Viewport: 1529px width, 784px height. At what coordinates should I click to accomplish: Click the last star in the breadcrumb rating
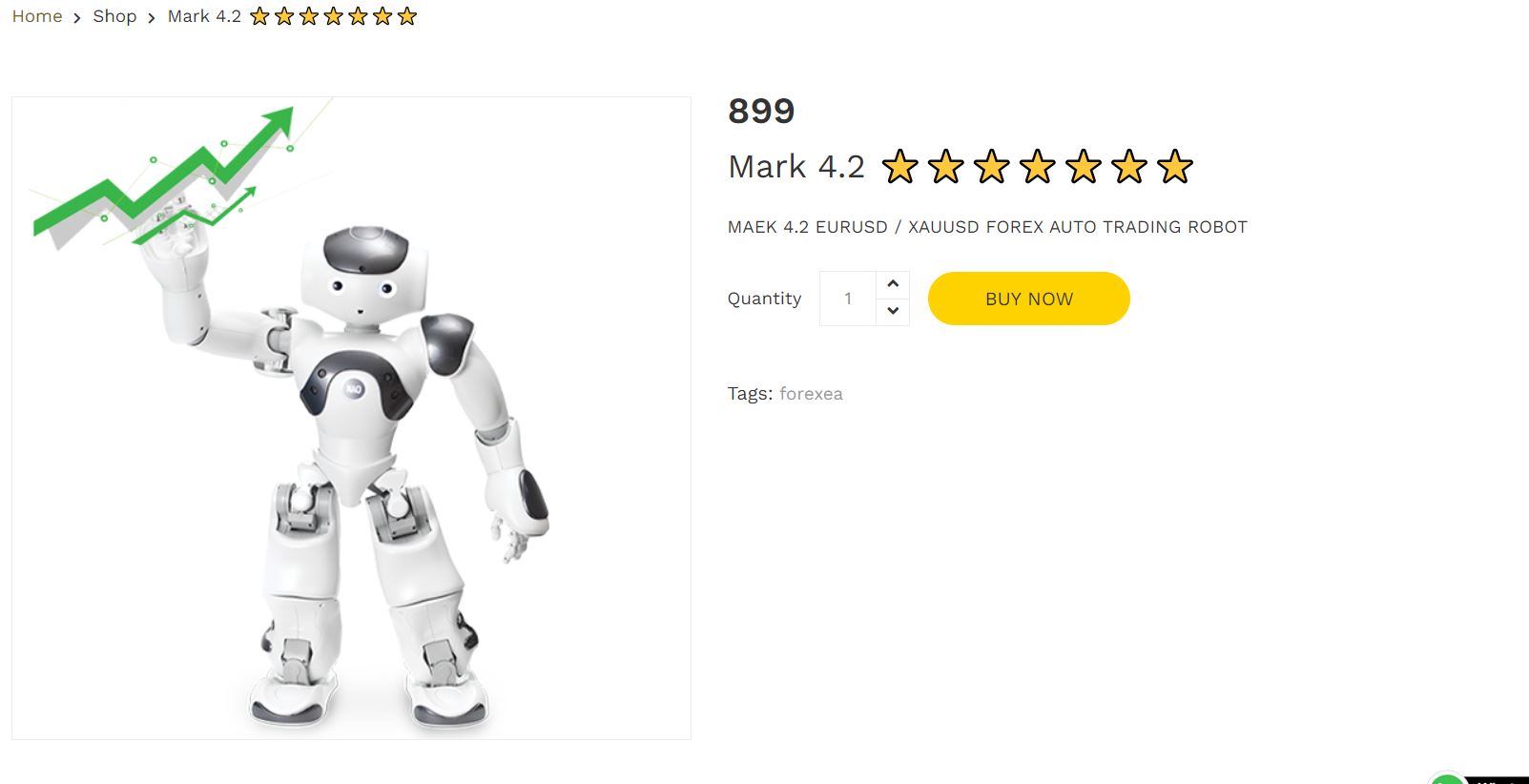click(x=407, y=15)
